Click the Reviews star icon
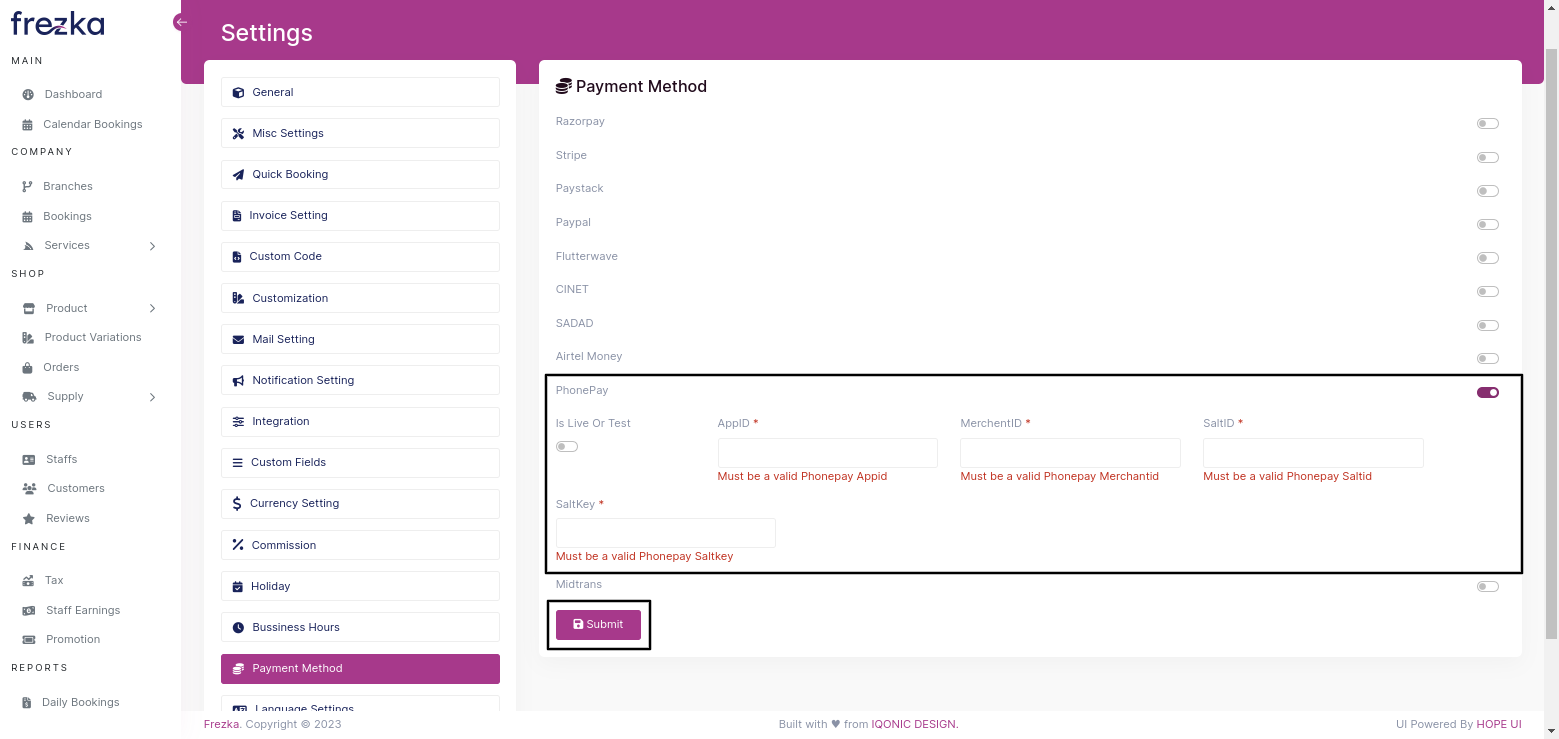Screen dimensions: 1559x739 coord(28,519)
